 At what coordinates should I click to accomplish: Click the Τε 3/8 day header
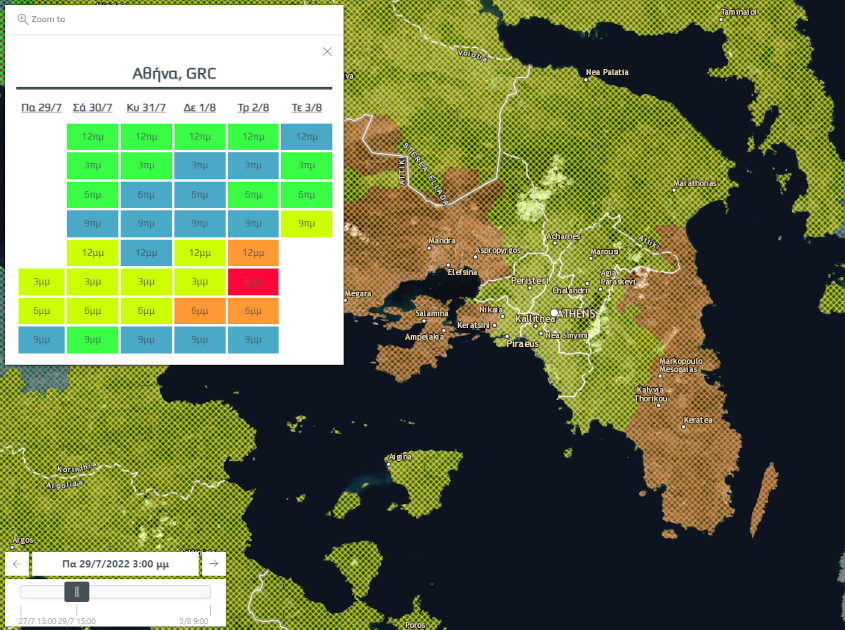point(306,108)
